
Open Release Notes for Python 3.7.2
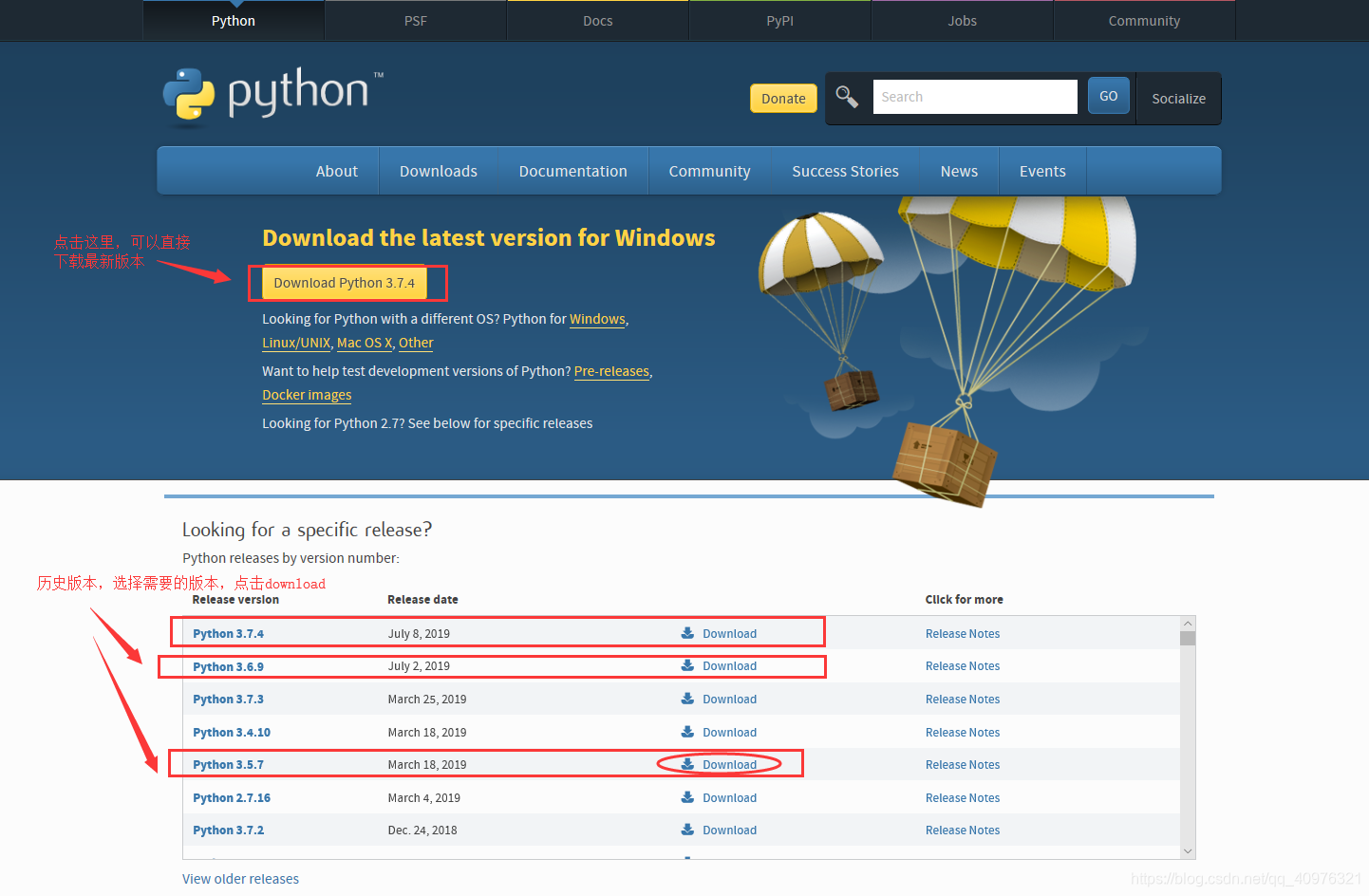[x=963, y=831]
